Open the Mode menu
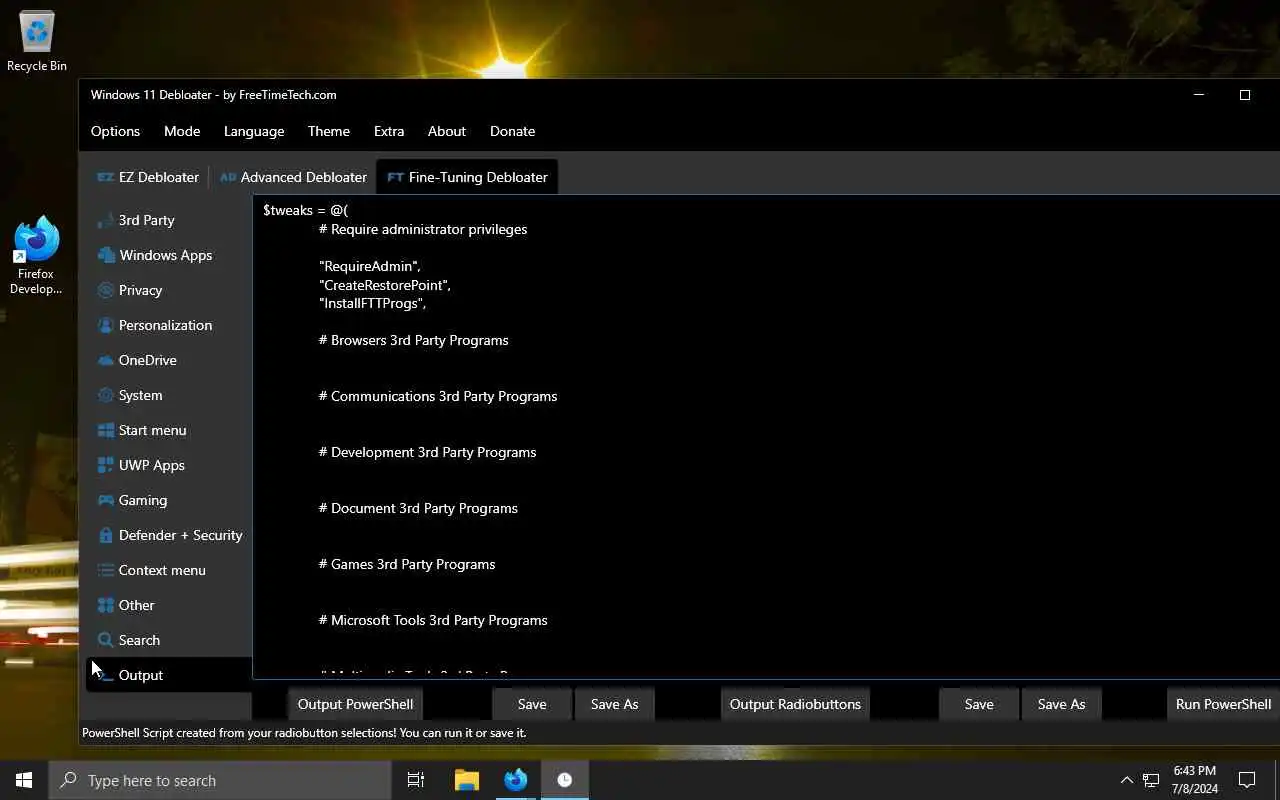 pos(182,131)
